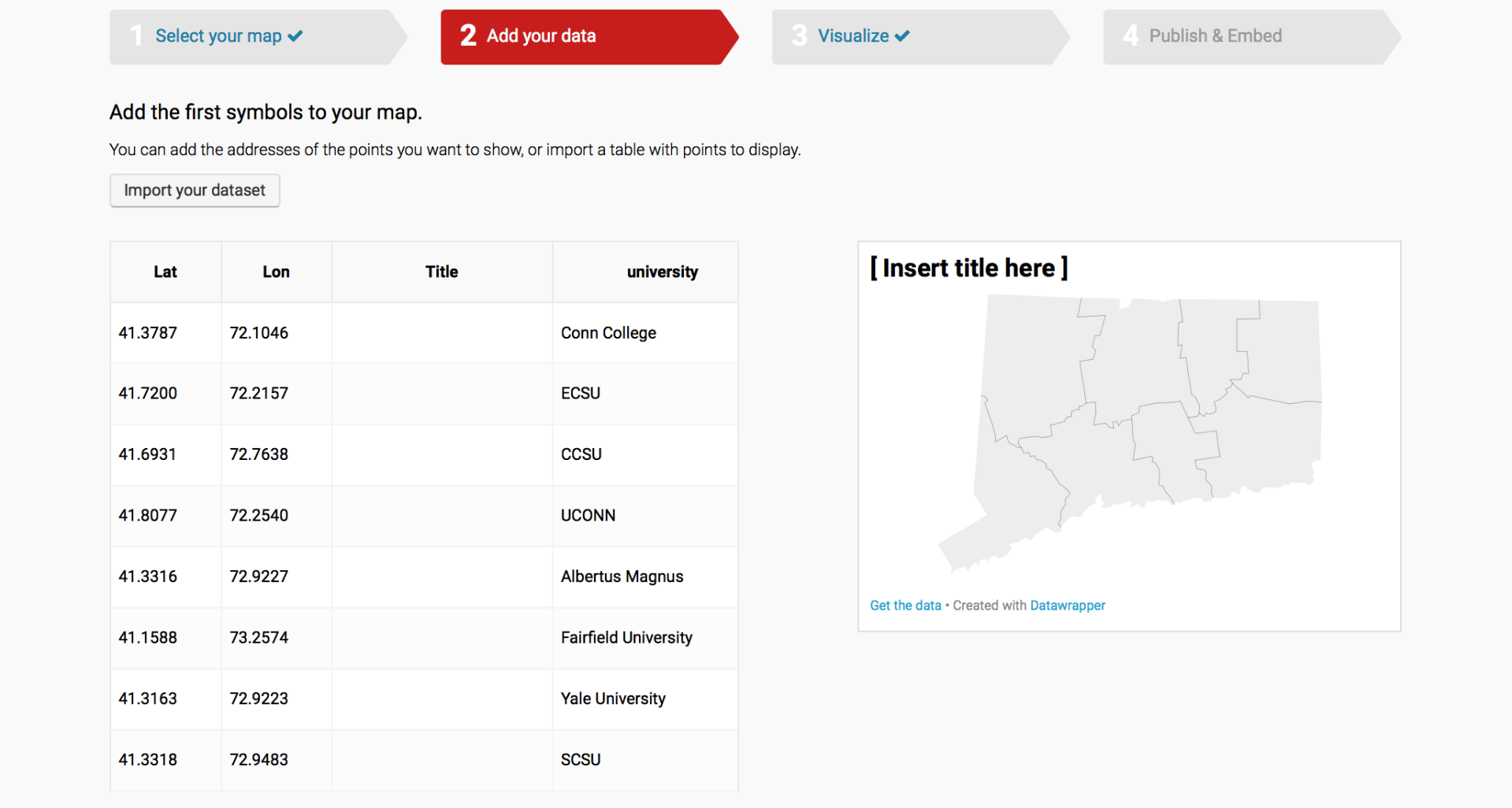Click checkmark icon beside Select your map
The width and height of the screenshot is (1512, 808).
pyautogui.click(x=295, y=36)
